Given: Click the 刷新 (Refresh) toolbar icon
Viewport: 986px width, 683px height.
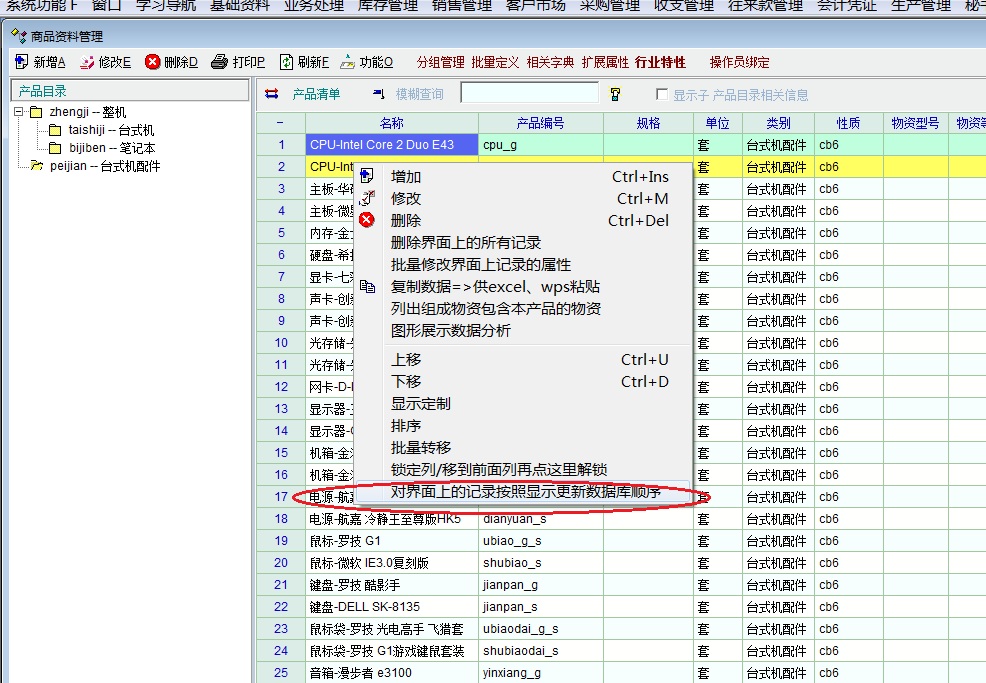Looking at the screenshot, I should click(286, 62).
